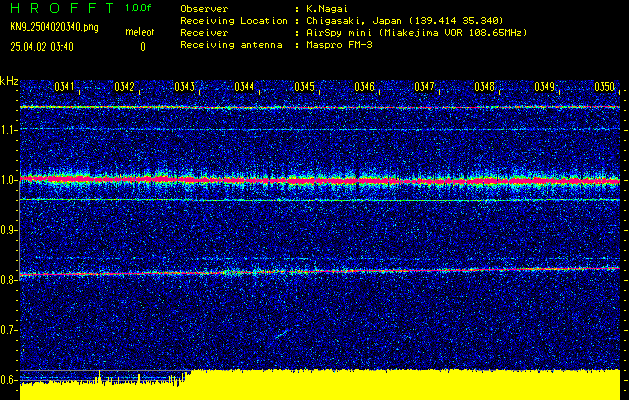
Task: Click the Receiving Location label
Action: tap(234, 20)
